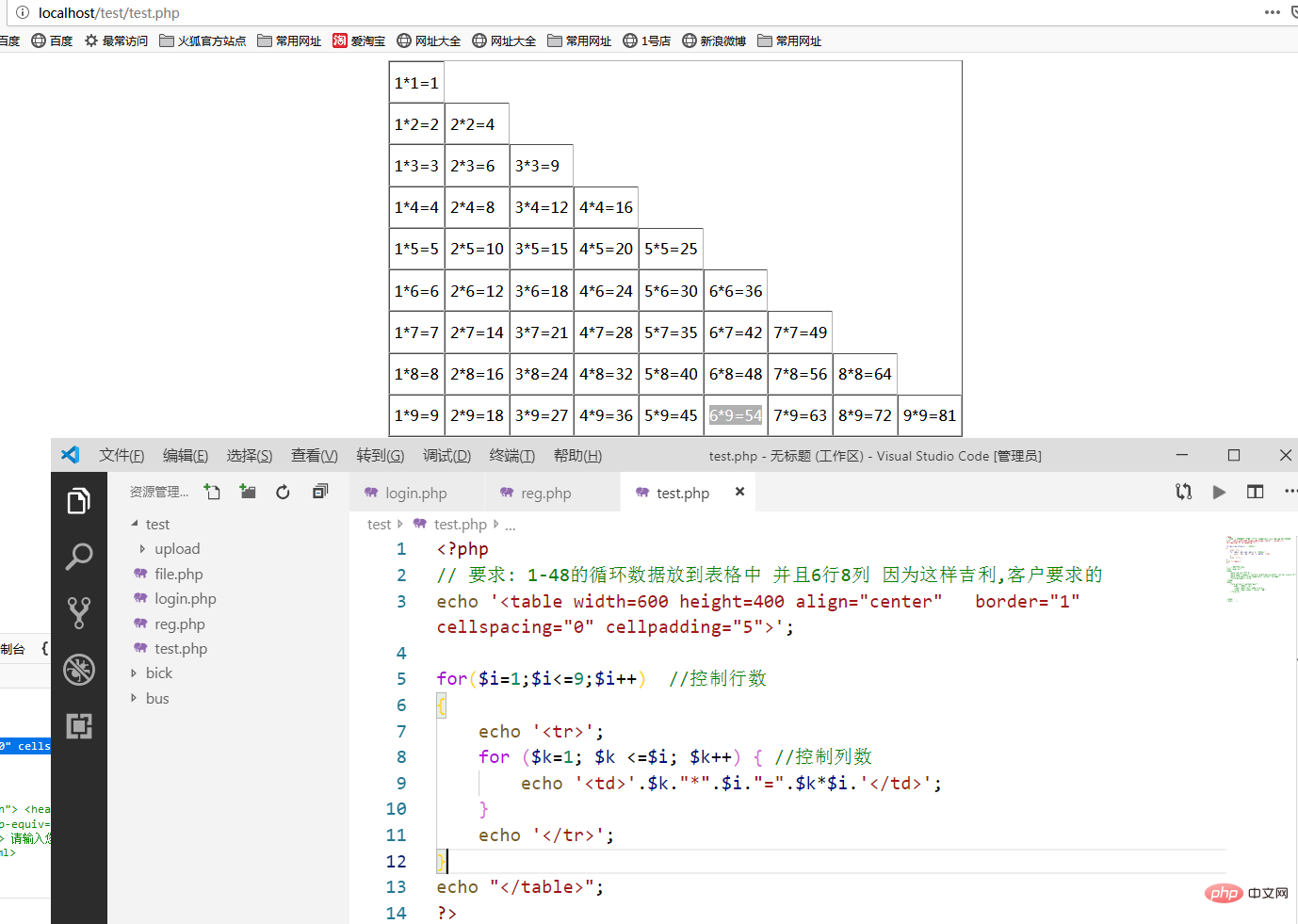This screenshot has width=1298, height=924.
Task: Click the breadcrumb ellipsis symbol
Action: tap(510, 525)
